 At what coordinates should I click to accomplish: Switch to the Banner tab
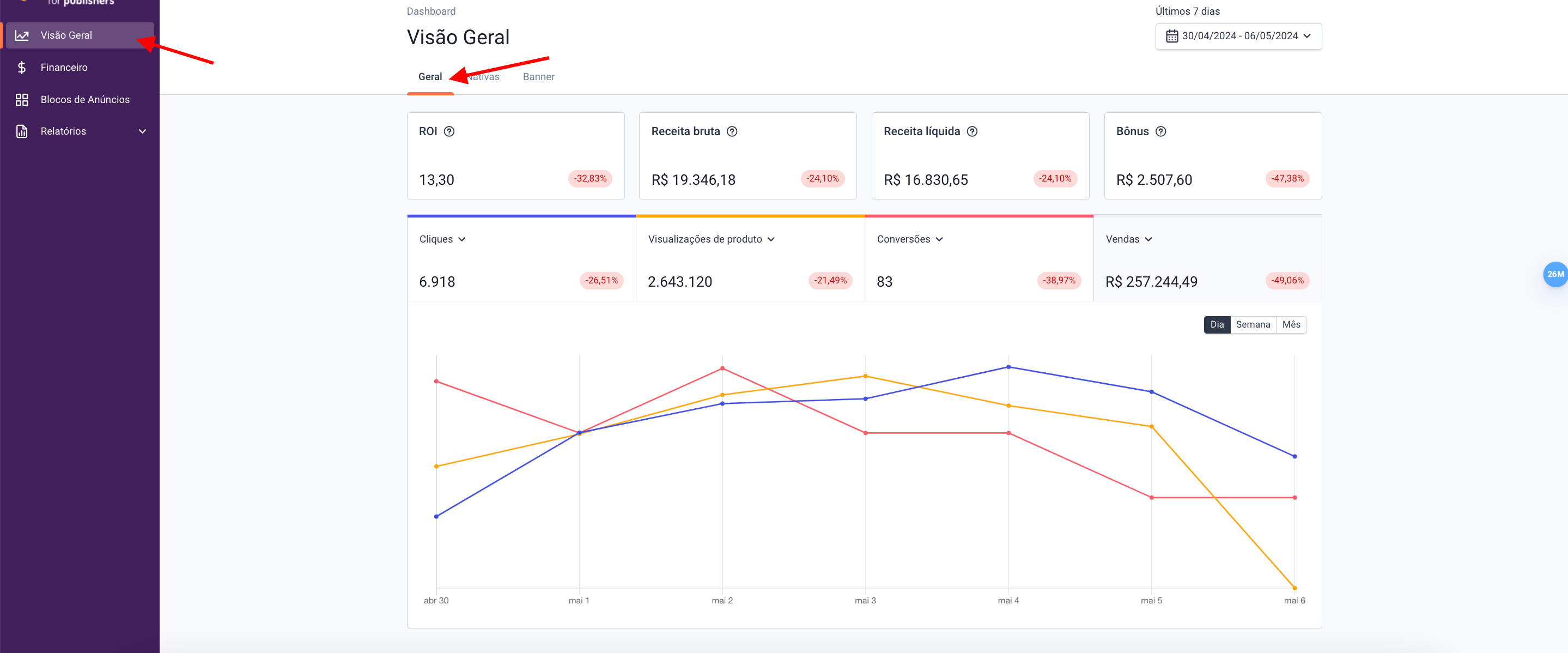pyautogui.click(x=538, y=77)
